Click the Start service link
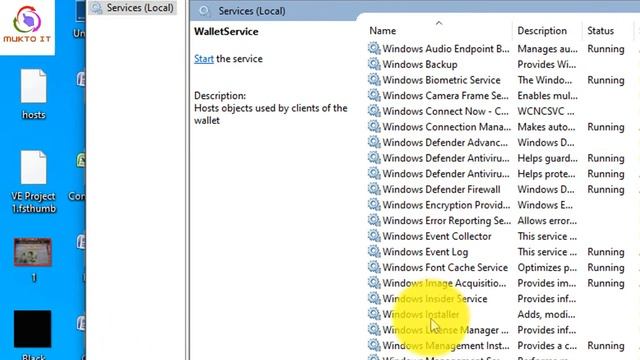Viewport: 640px width, 360px height. [x=204, y=59]
